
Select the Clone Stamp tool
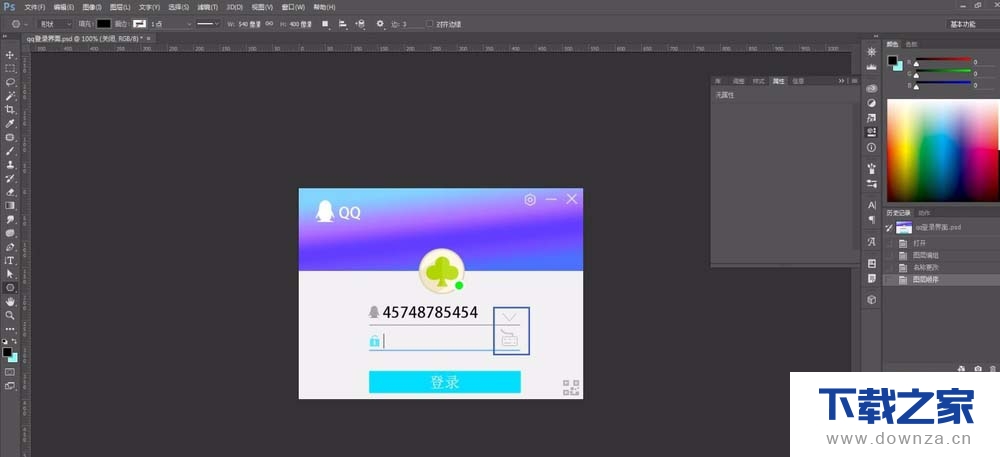(10, 164)
